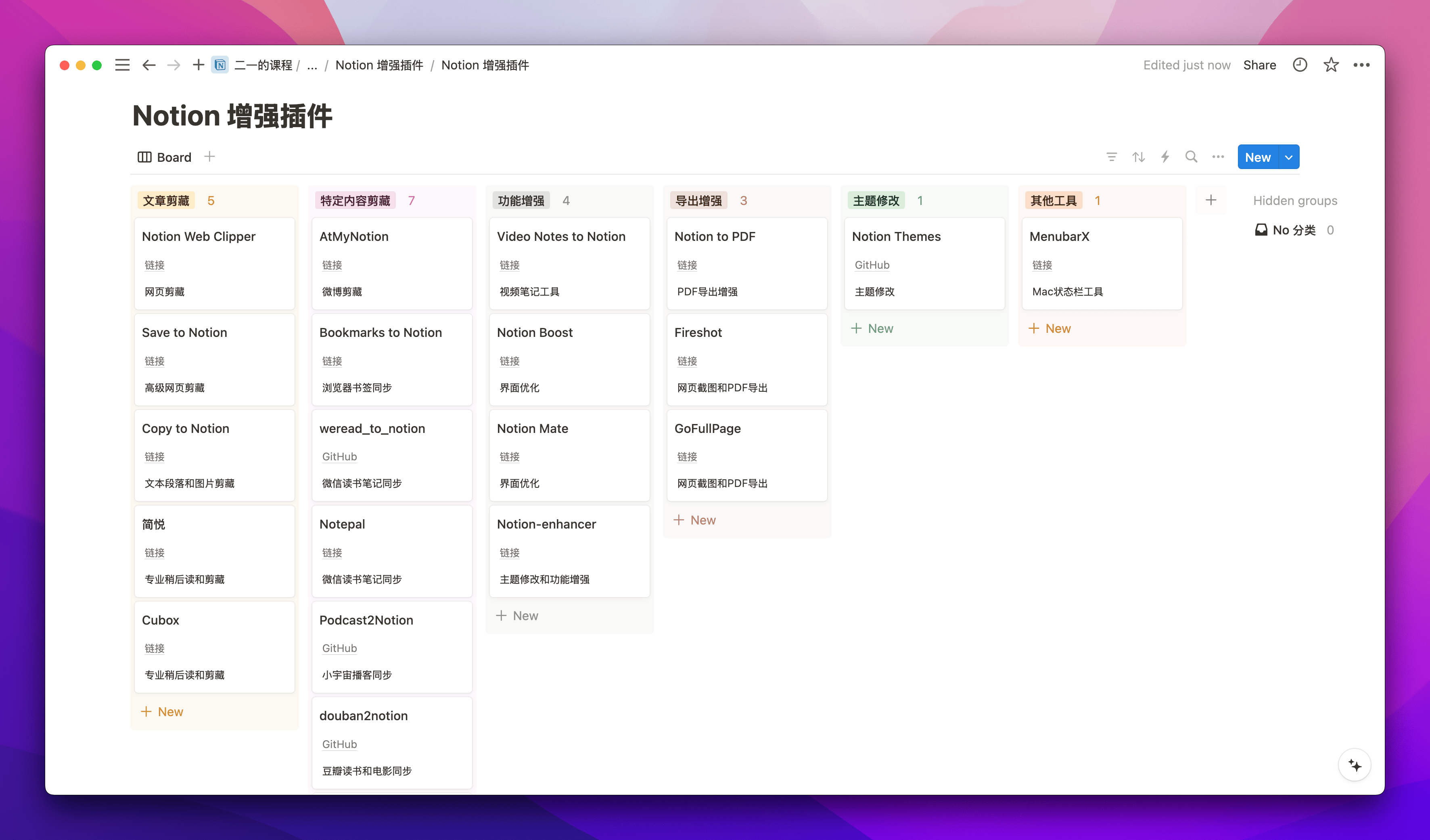Click 链接 link on Notion to PDF card
Viewport: 1430px width, 840px height.
tap(687, 265)
